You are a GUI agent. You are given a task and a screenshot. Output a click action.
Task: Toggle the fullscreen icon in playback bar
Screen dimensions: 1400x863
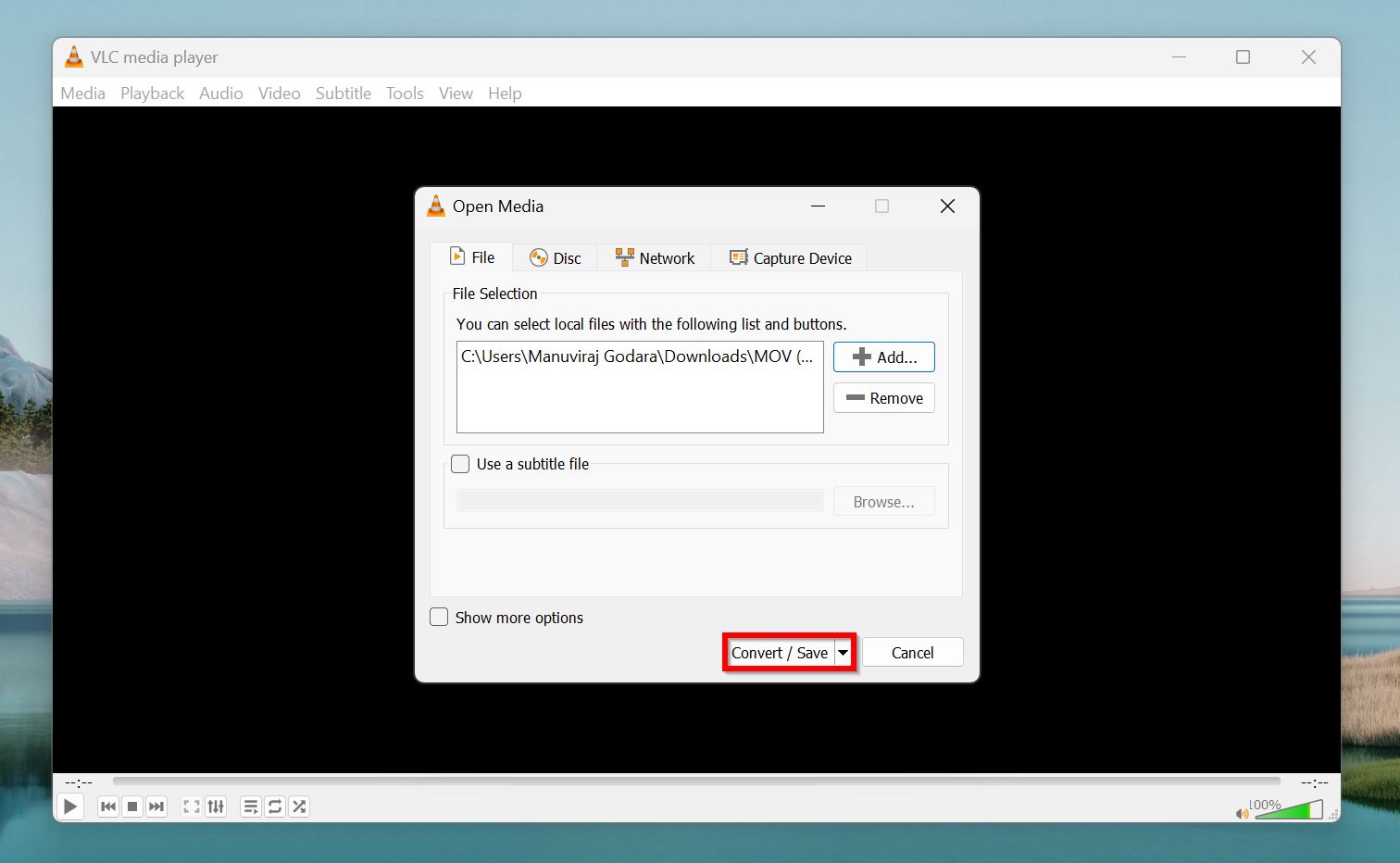191,807
